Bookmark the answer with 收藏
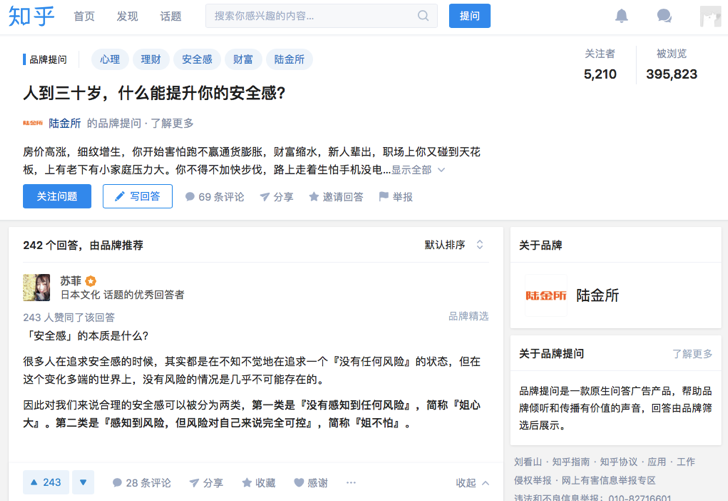Viewport: 728px width, 501px height. point(259,483)
